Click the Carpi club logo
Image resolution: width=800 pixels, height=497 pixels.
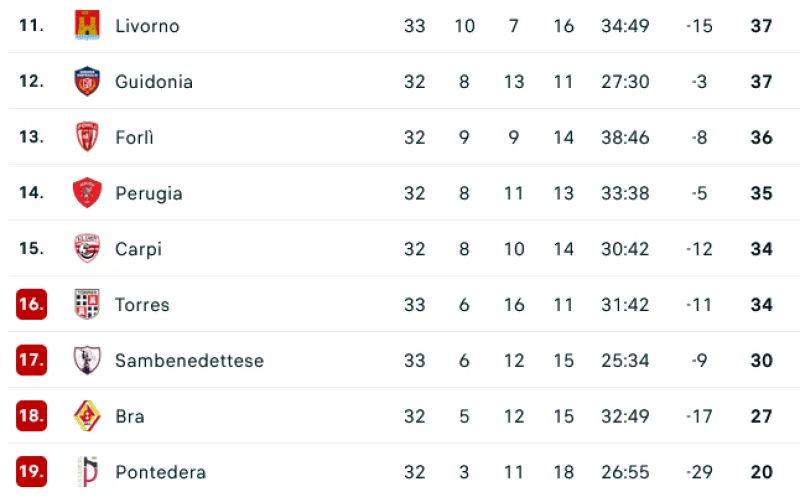88,249
